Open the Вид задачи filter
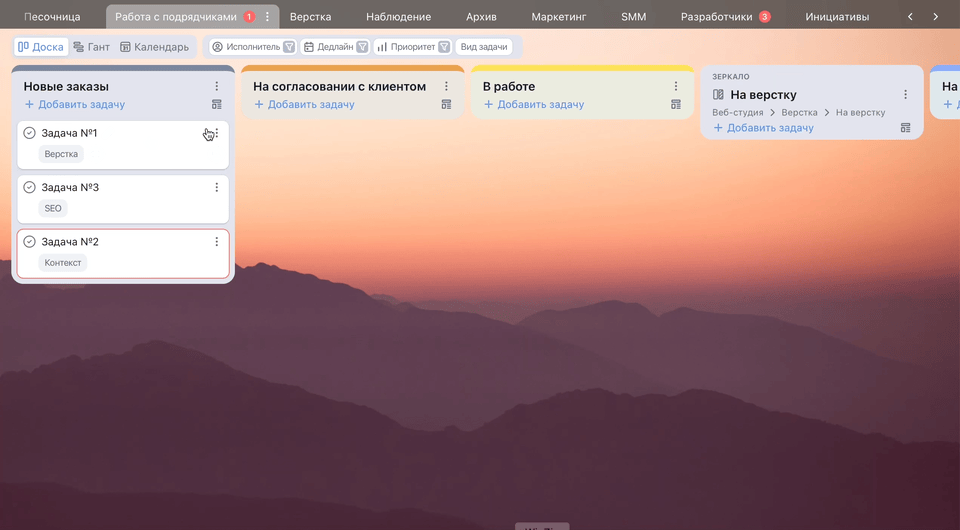Viewport: 960px width, 530px height. 484,47
